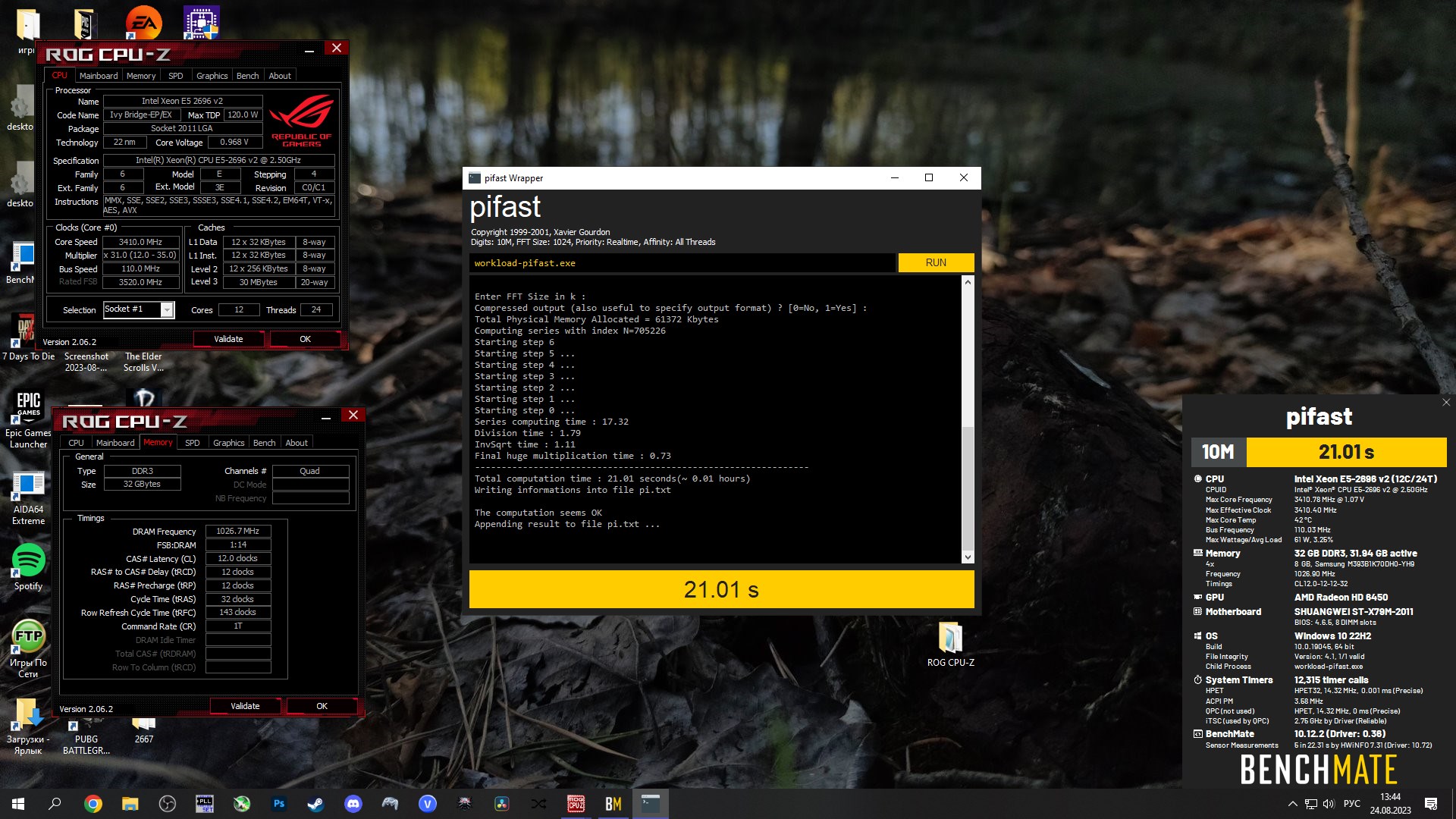Screen dimensions: 1456x819
Task: Open the green arrow app in taskbar
Action: (x=242, y=804)
